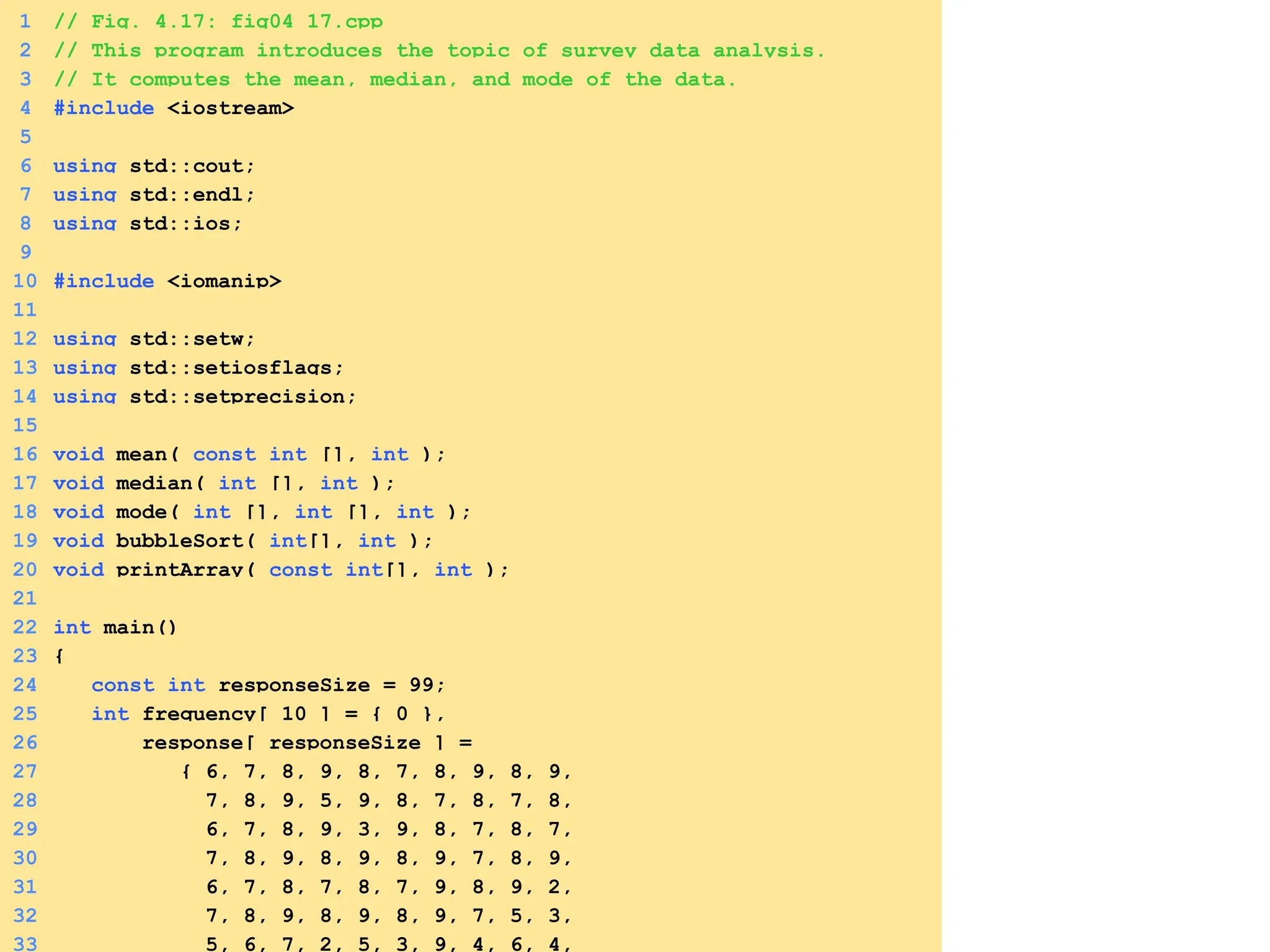Click data row "7, 8, 9, 5, 9, 8, 7, 8, 7, 8,"
This screenshot has height=952, width=1270.
click(389, 800)
